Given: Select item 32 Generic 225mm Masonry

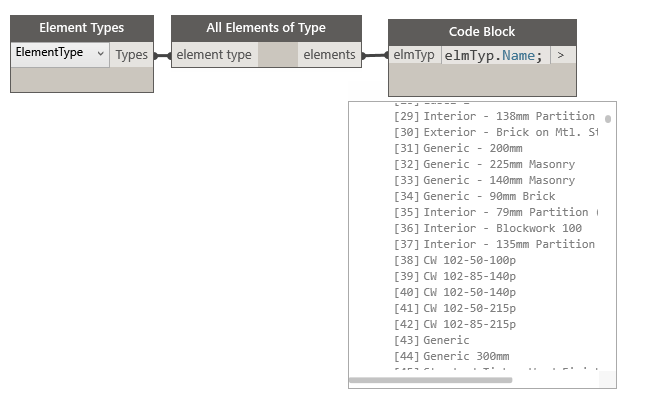Looking at the screenshot, I should pos(484,164).
